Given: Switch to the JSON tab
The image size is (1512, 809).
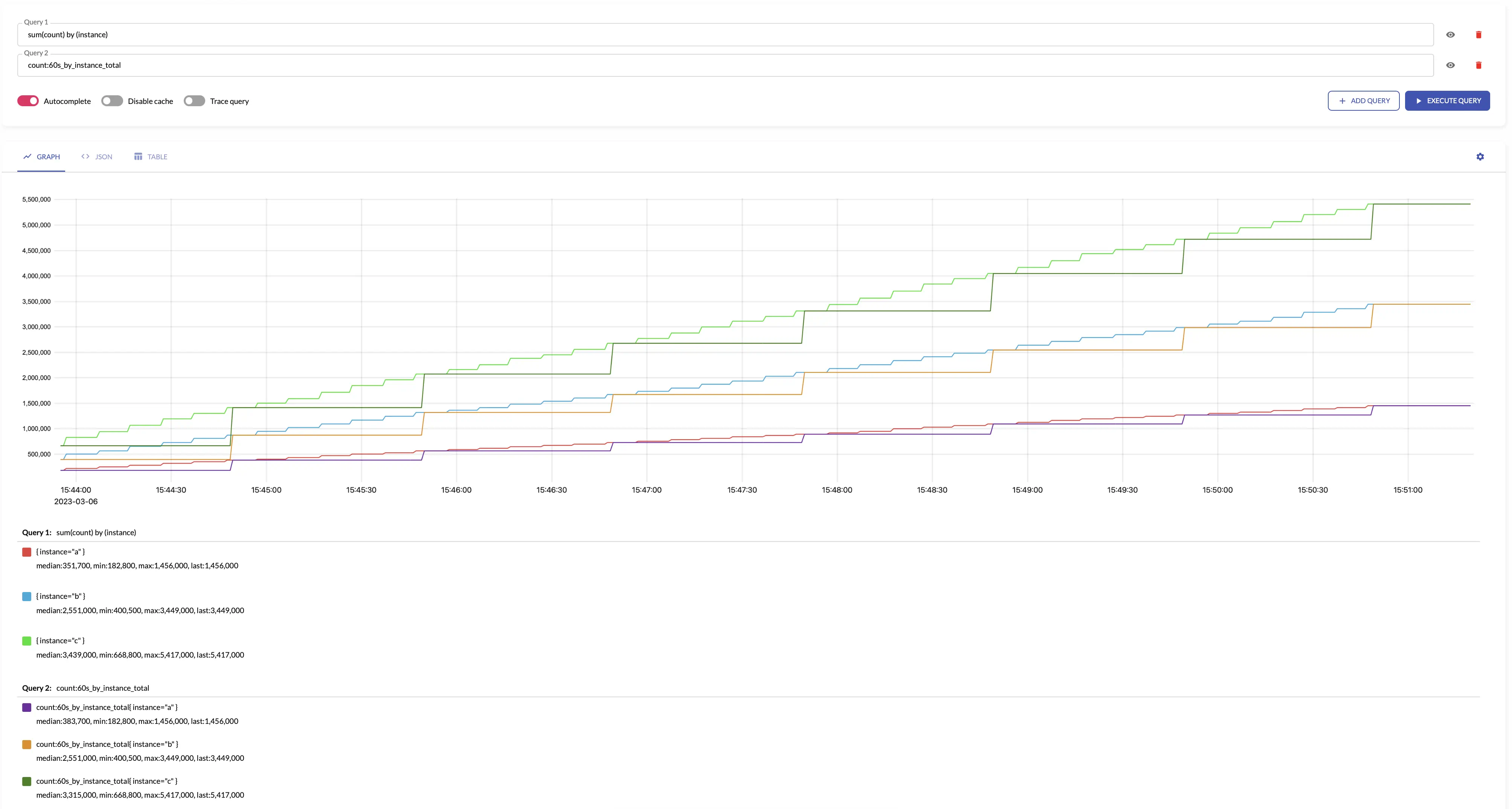Looking at the screenshot, I should click(97, 157).
